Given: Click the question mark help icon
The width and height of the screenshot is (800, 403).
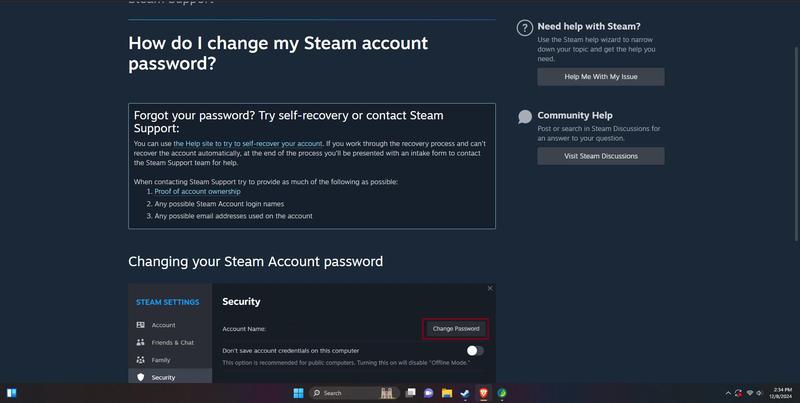Looking at the screenshot, I should tap(524, 28).
